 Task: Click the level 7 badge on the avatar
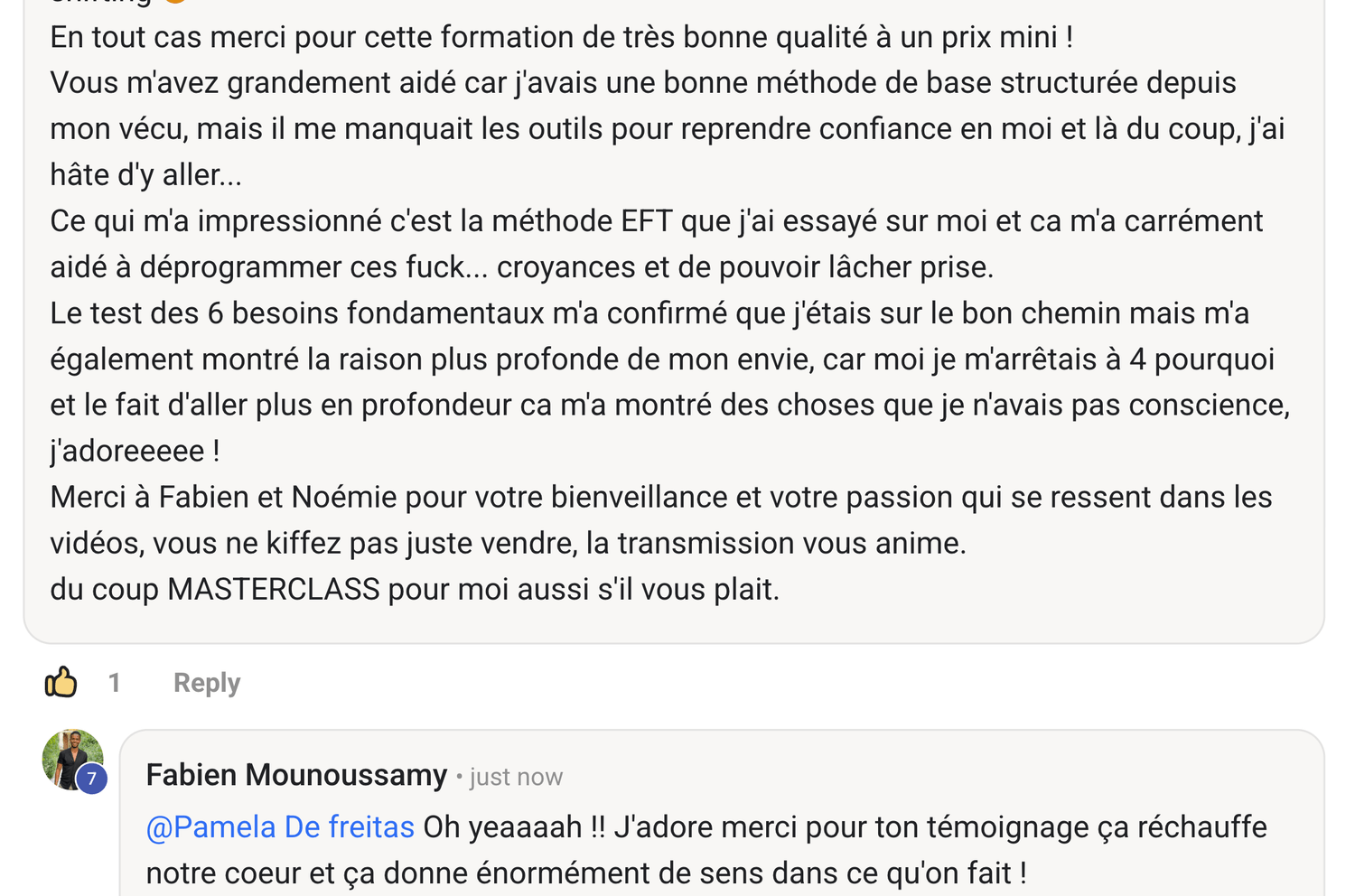tap(91, 779)
